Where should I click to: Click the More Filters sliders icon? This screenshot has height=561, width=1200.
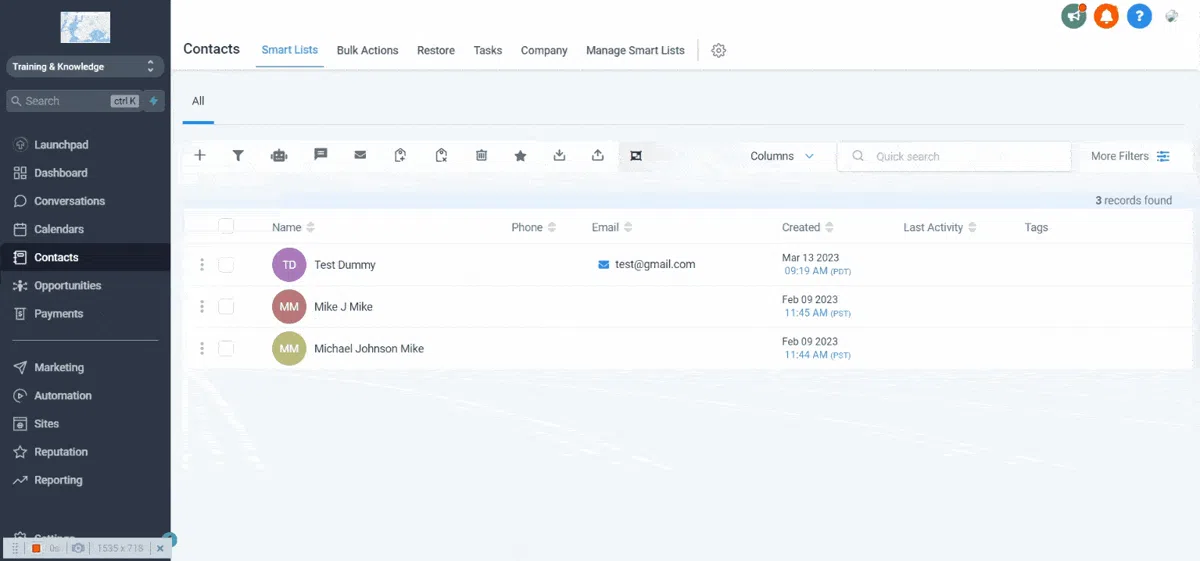tap(1163, 156)
